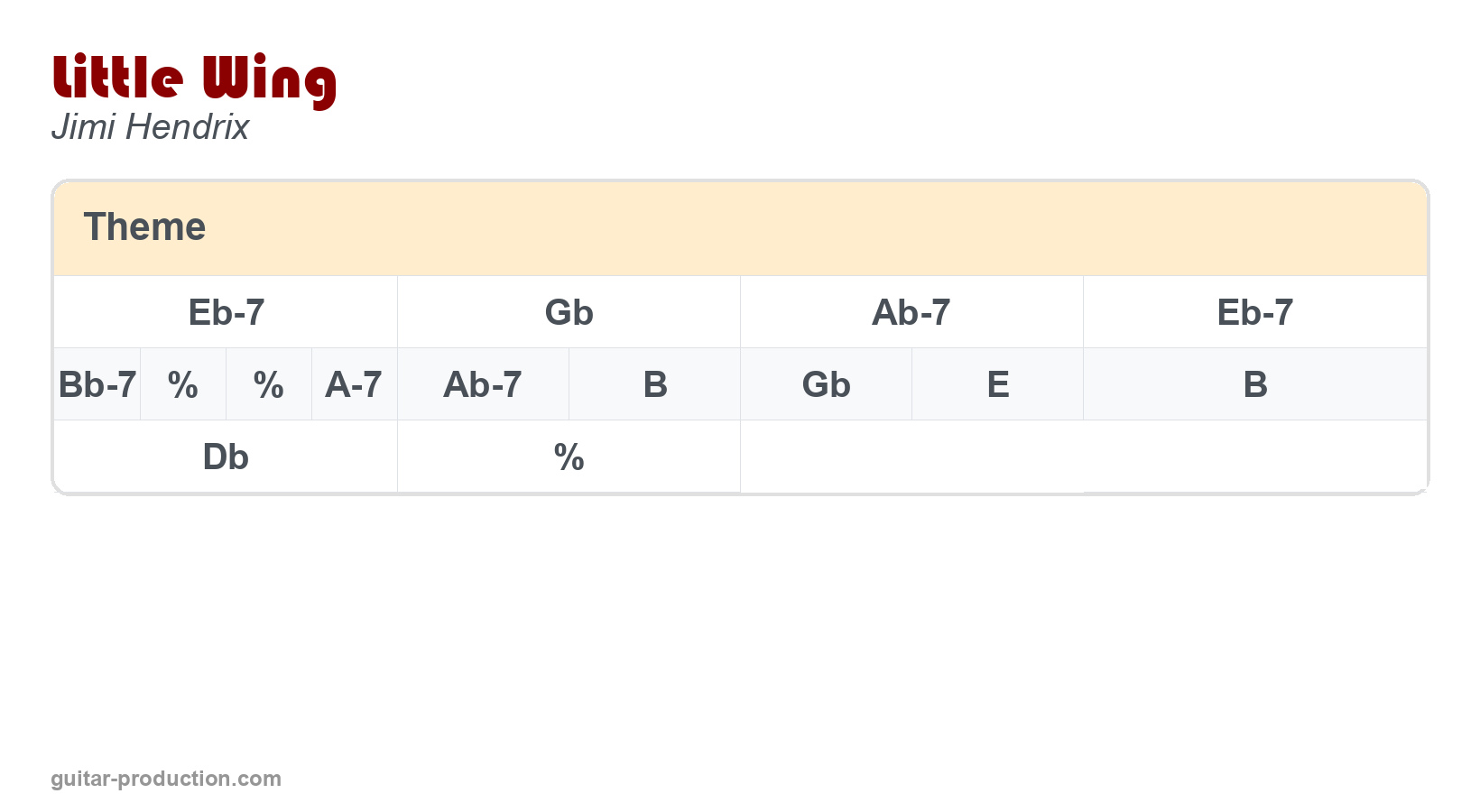Click the first Eb-7 chord in top row
Image resolution: width=1480 pixels, height=812 pixels.
(x=226, y=313)
